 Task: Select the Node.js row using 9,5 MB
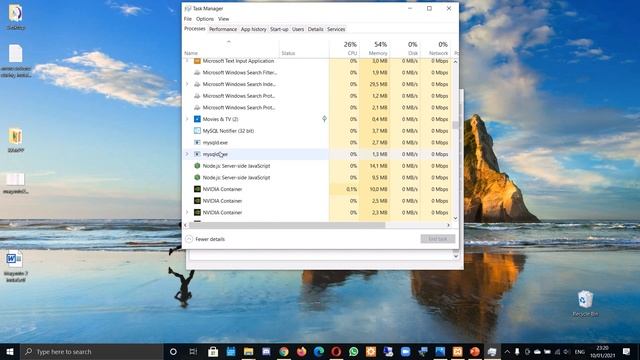tap(317, 178)
